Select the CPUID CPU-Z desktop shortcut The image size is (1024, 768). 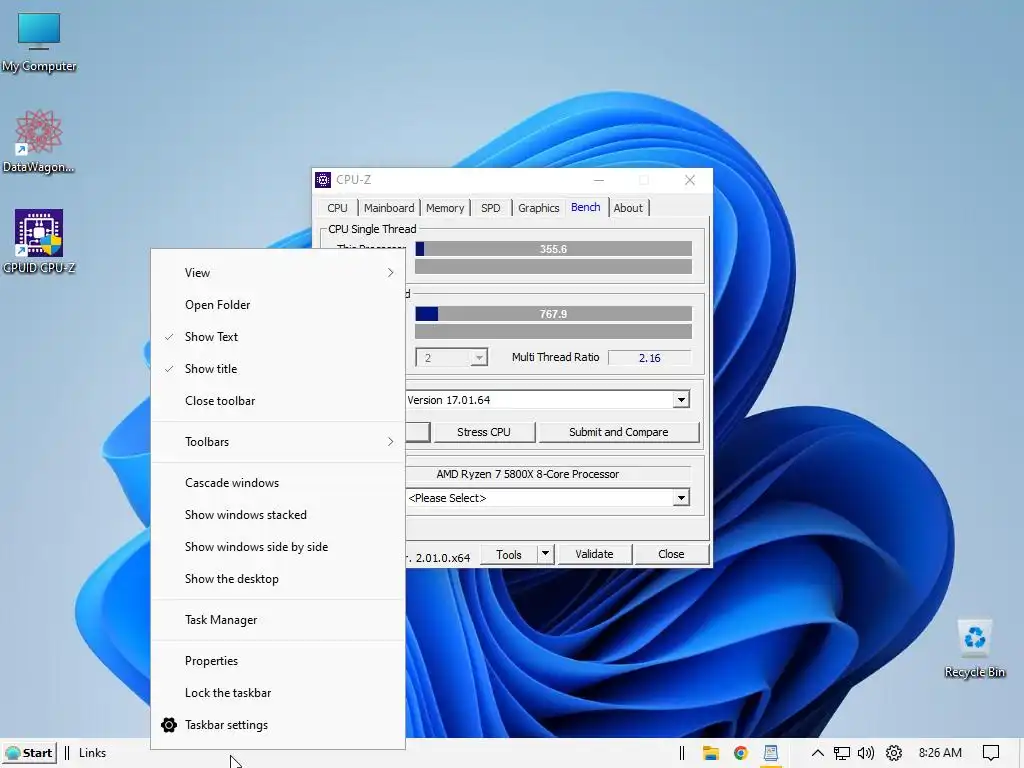39,242
